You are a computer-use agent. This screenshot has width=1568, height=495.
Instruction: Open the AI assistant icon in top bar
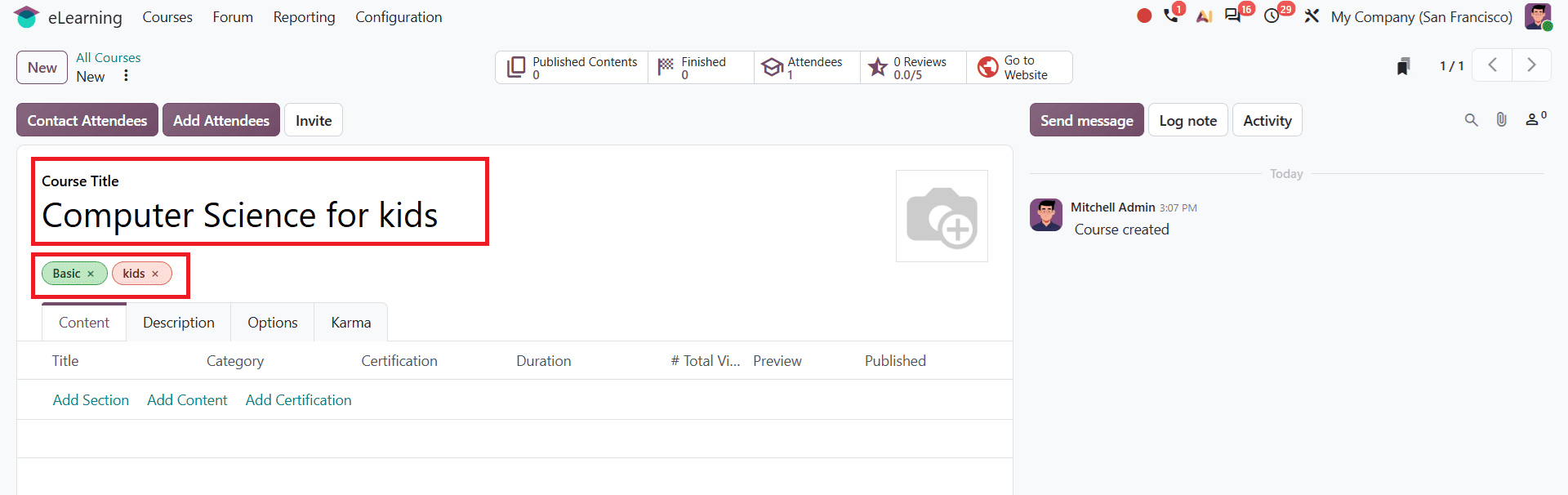(1204, 16)
